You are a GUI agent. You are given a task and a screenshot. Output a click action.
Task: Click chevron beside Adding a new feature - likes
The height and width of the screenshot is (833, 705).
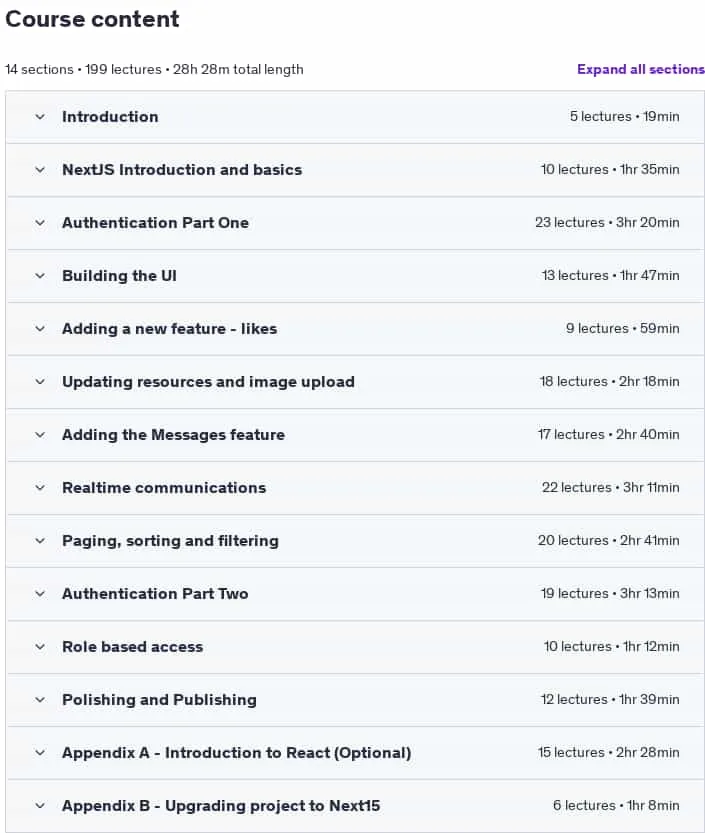pyautogui.click(x=40, y=329)
